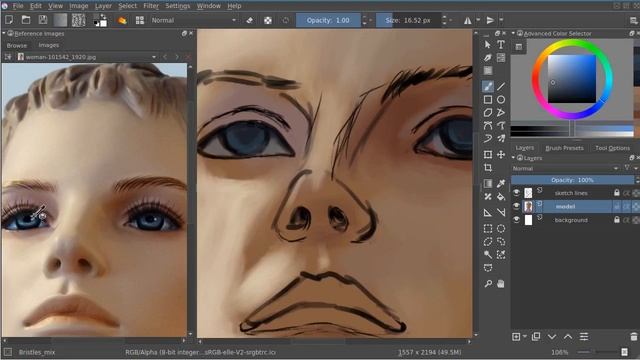Move layer down with arrow button

point(552,337)
